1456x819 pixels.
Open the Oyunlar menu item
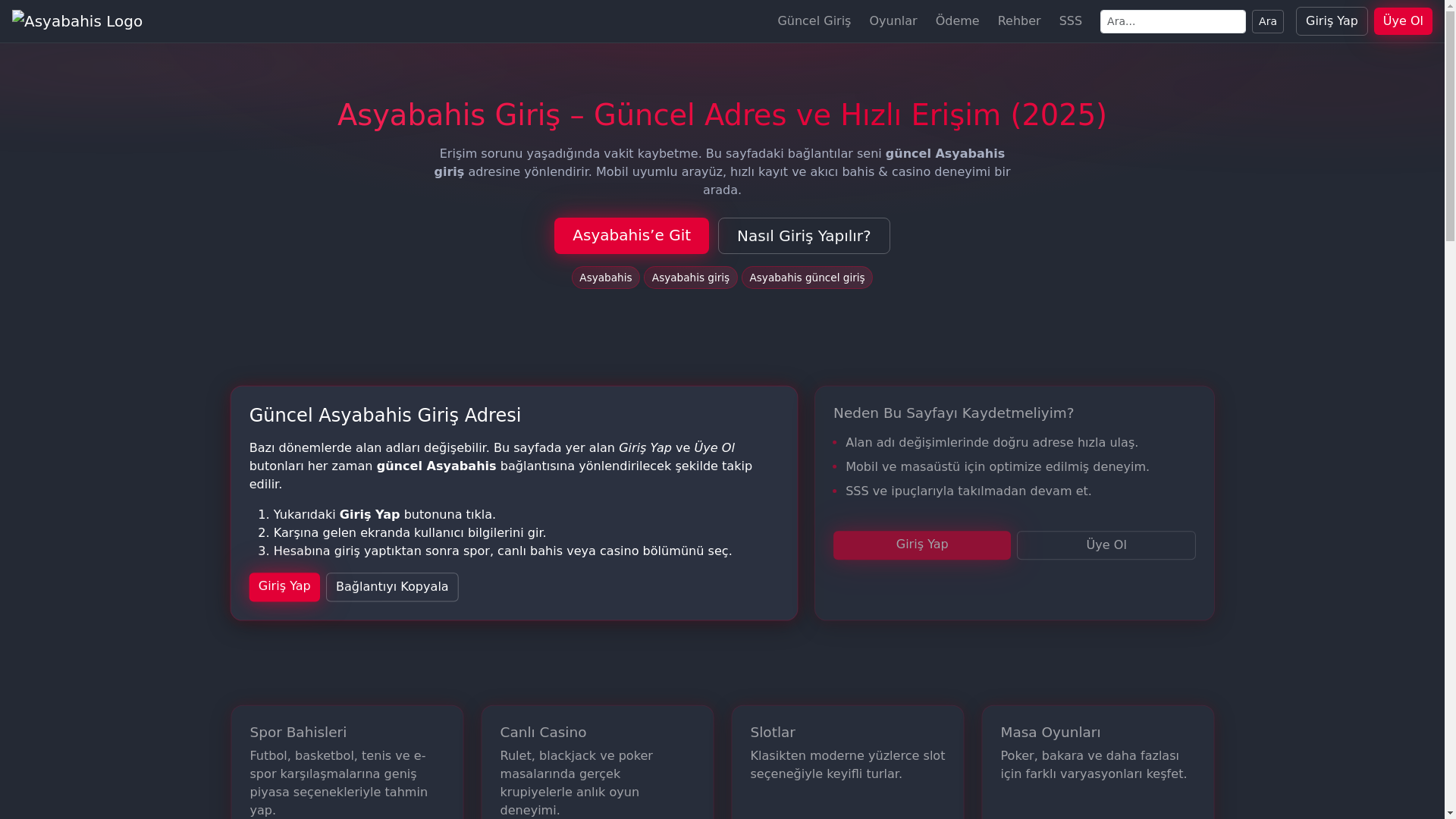[893, 21]
